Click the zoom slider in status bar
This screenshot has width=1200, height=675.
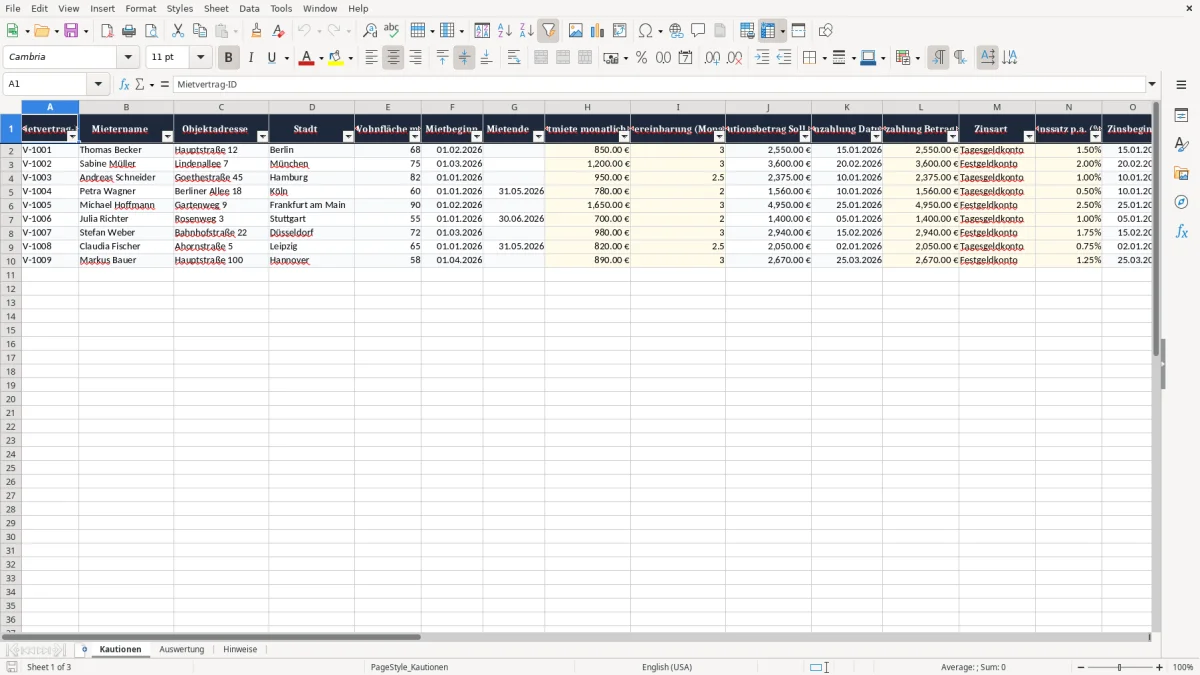[1119, 667]
